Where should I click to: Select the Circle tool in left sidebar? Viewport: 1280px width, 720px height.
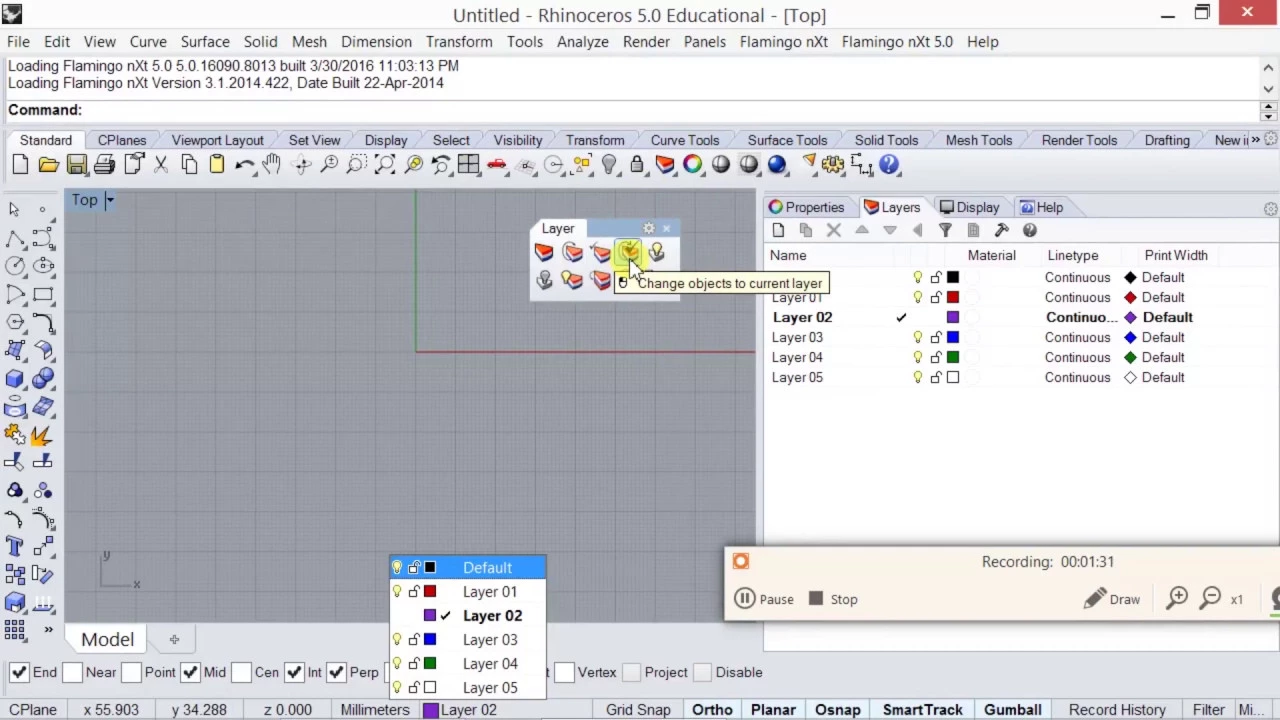pos(15,266)
